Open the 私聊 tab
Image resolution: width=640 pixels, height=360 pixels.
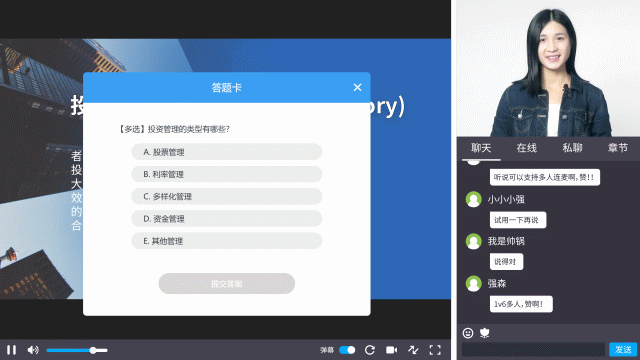572,148
